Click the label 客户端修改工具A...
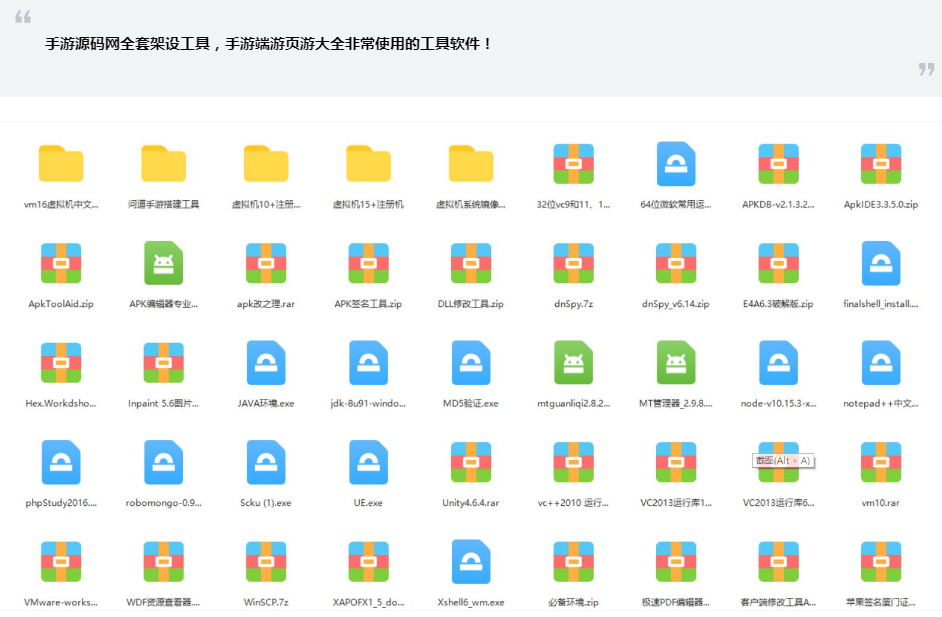The width and height of the screenshot is (942, 617). point(779,602)
